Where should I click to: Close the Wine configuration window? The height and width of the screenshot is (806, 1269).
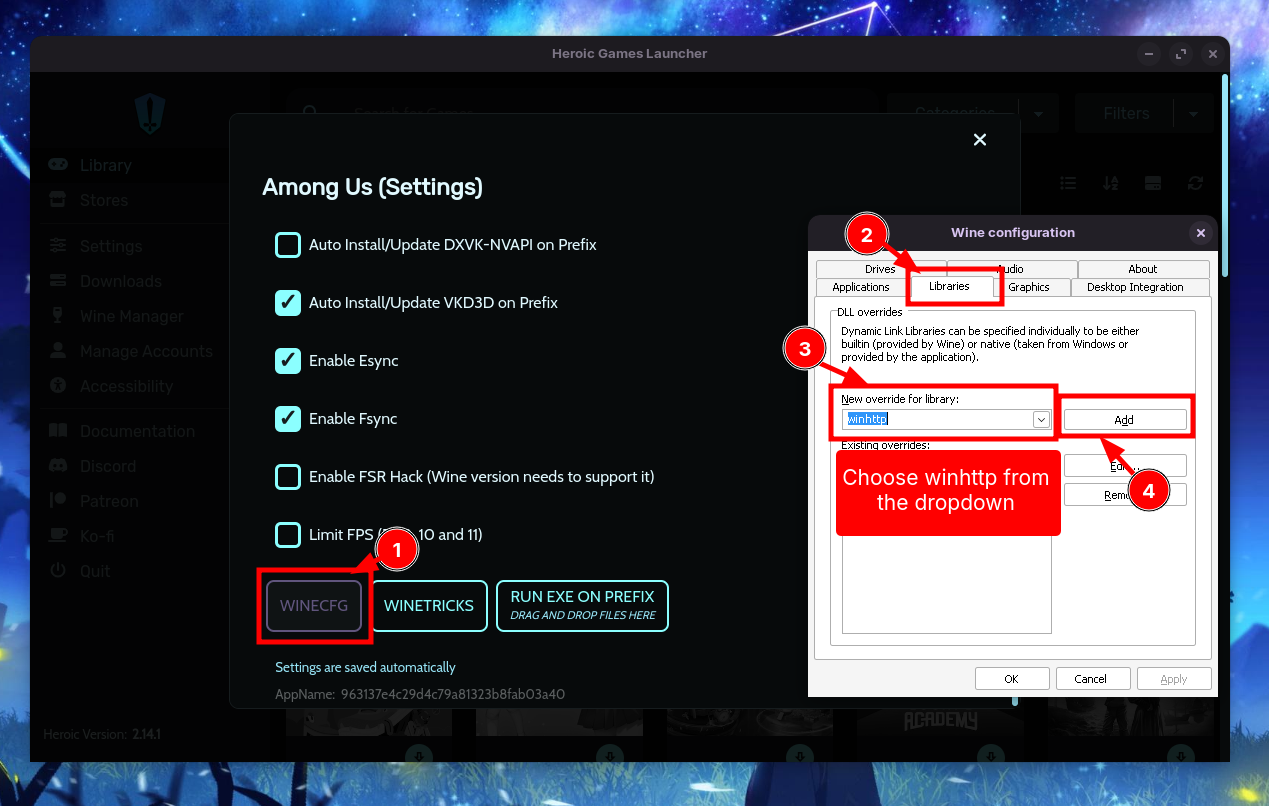point(1201,233)
